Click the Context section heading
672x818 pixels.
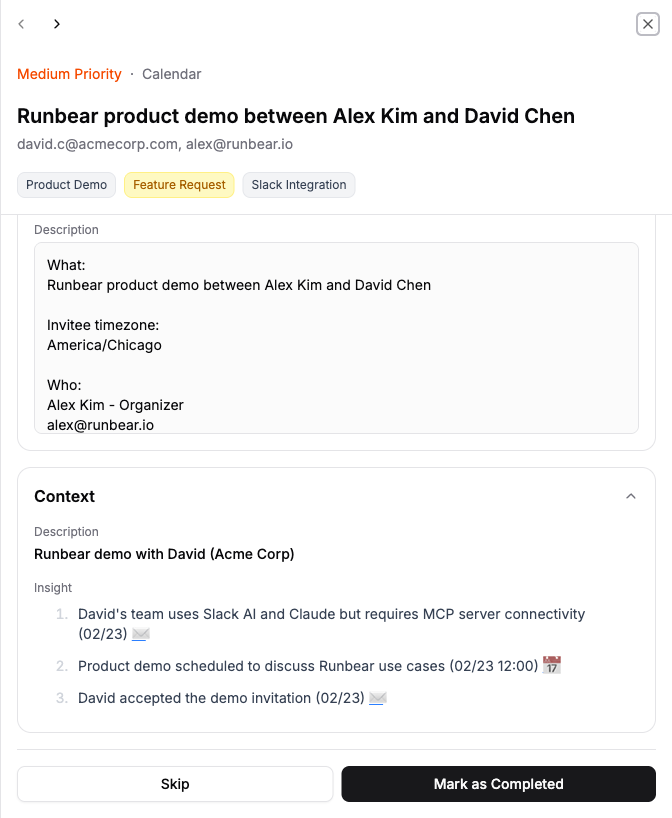(x=65, y=496)
